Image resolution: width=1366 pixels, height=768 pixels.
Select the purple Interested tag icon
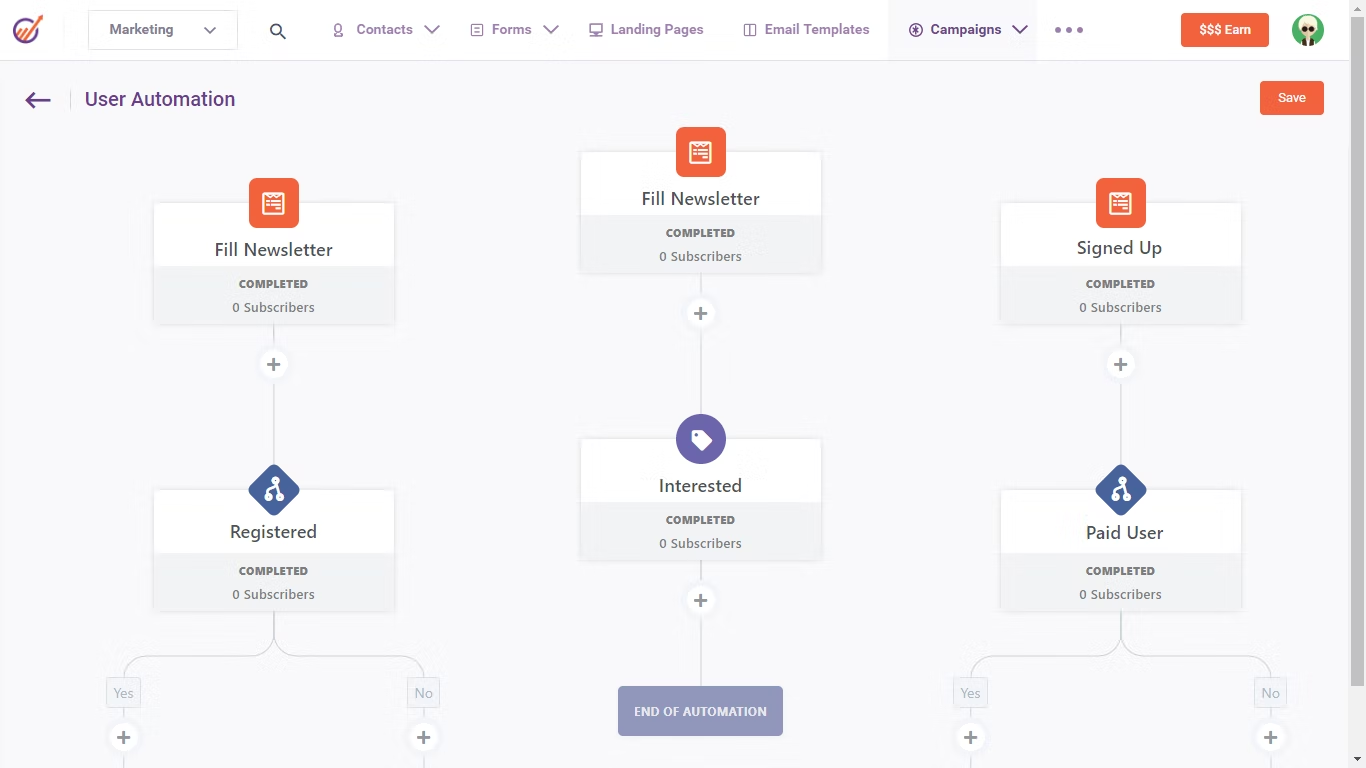pyautogui.click(x=700, y=438)
